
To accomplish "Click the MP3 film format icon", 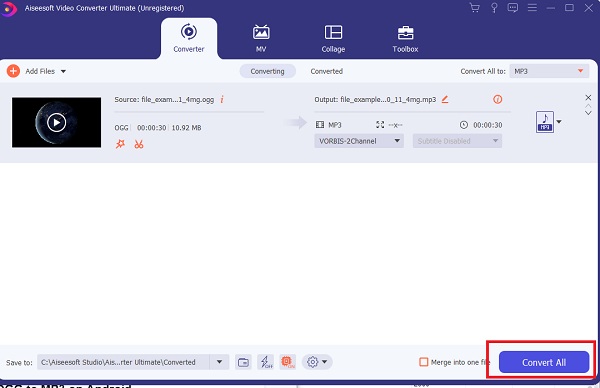I will 320,125.
